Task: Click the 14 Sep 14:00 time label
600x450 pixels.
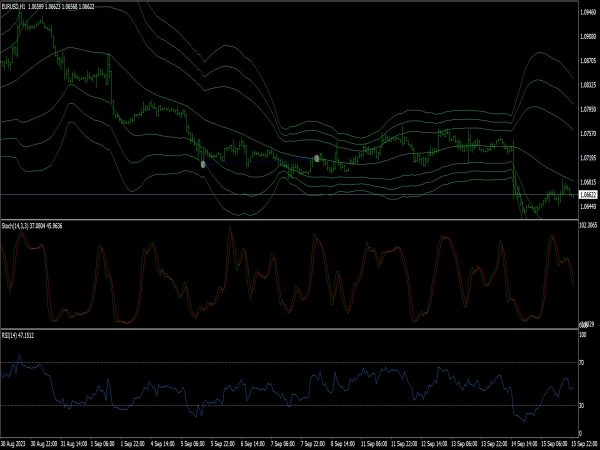Action: [x=524, y=444]
